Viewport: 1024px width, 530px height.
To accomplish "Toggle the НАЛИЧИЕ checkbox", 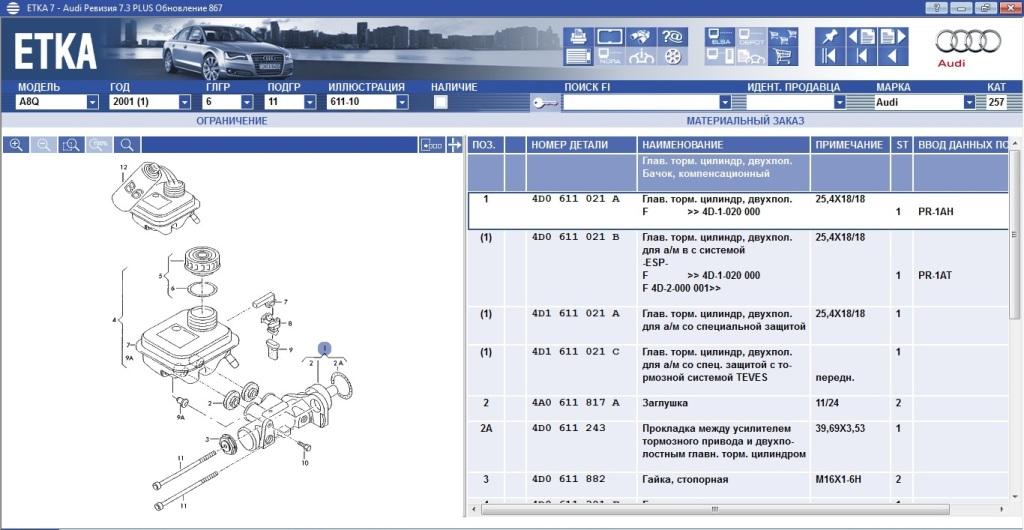I will 440,102.
